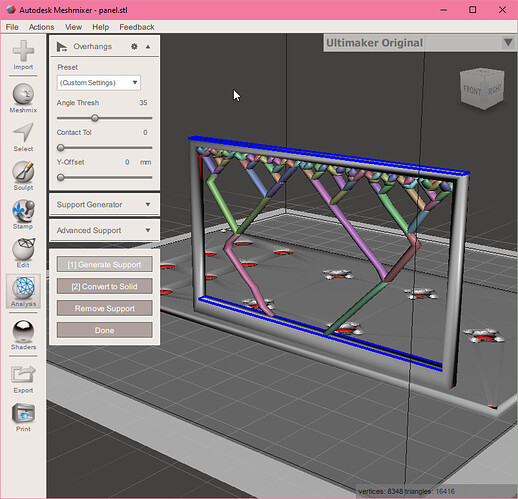The width and height of the screenshot is (518, 499).
Task: Choose the Sculpt brush tool
Action: (23, 172)
